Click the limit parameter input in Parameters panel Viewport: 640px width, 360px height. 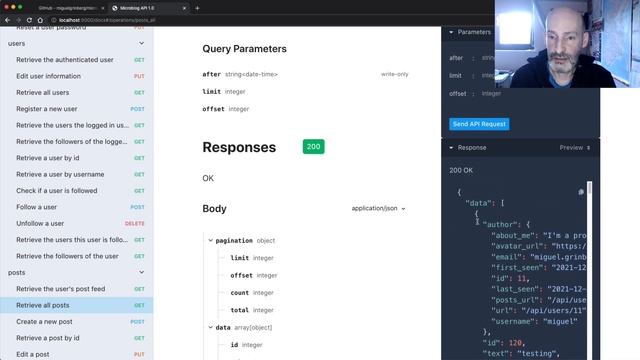click(x=488, y=76)
